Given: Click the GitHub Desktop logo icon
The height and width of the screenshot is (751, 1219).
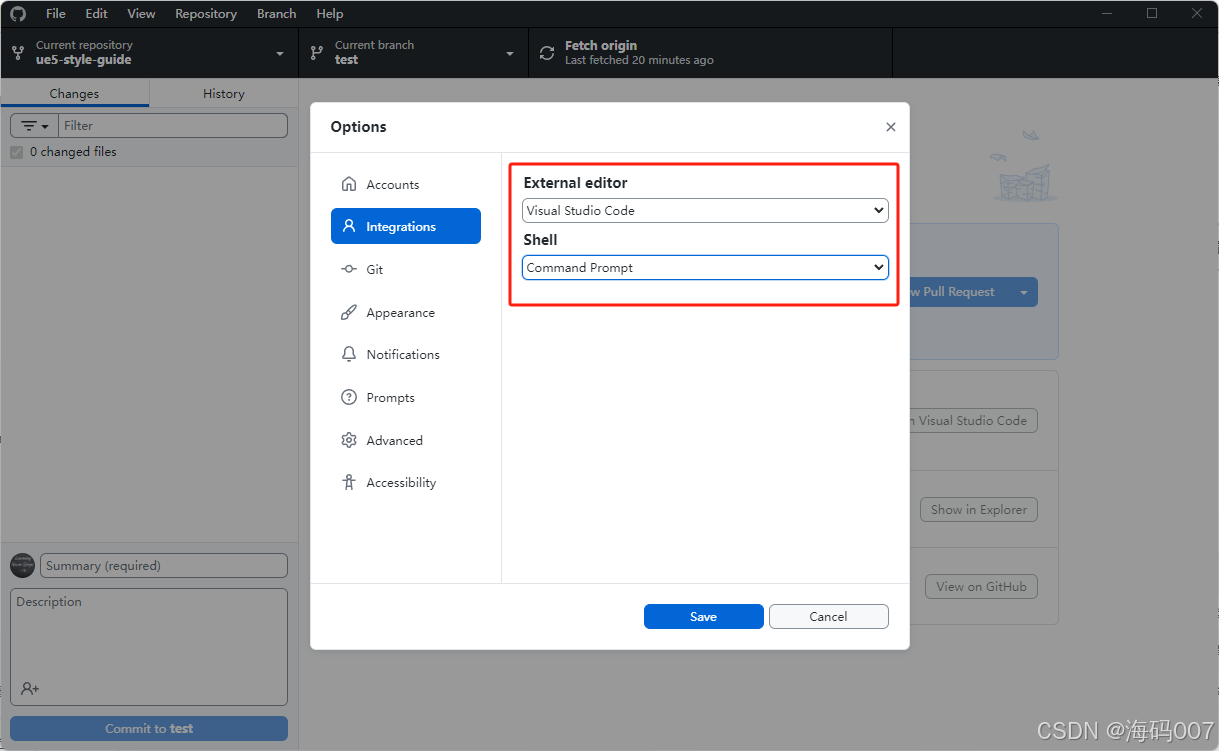Looking at the screenshot, I should point(18,14).
